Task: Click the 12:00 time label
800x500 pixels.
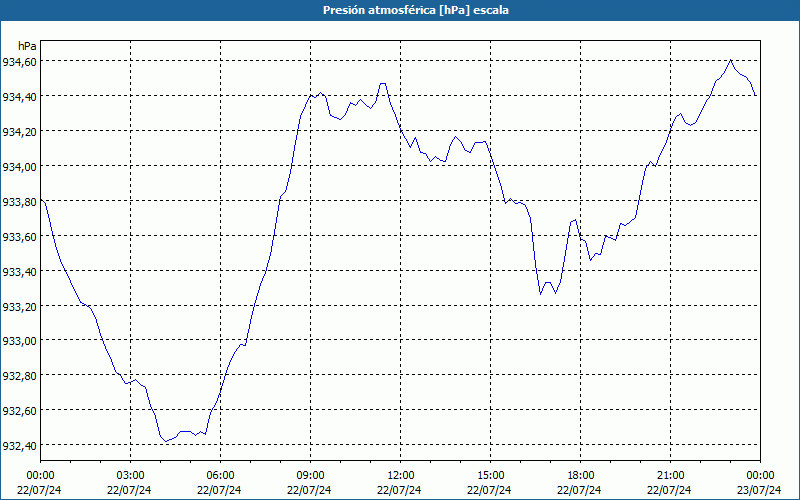Action: click(401, 476)
